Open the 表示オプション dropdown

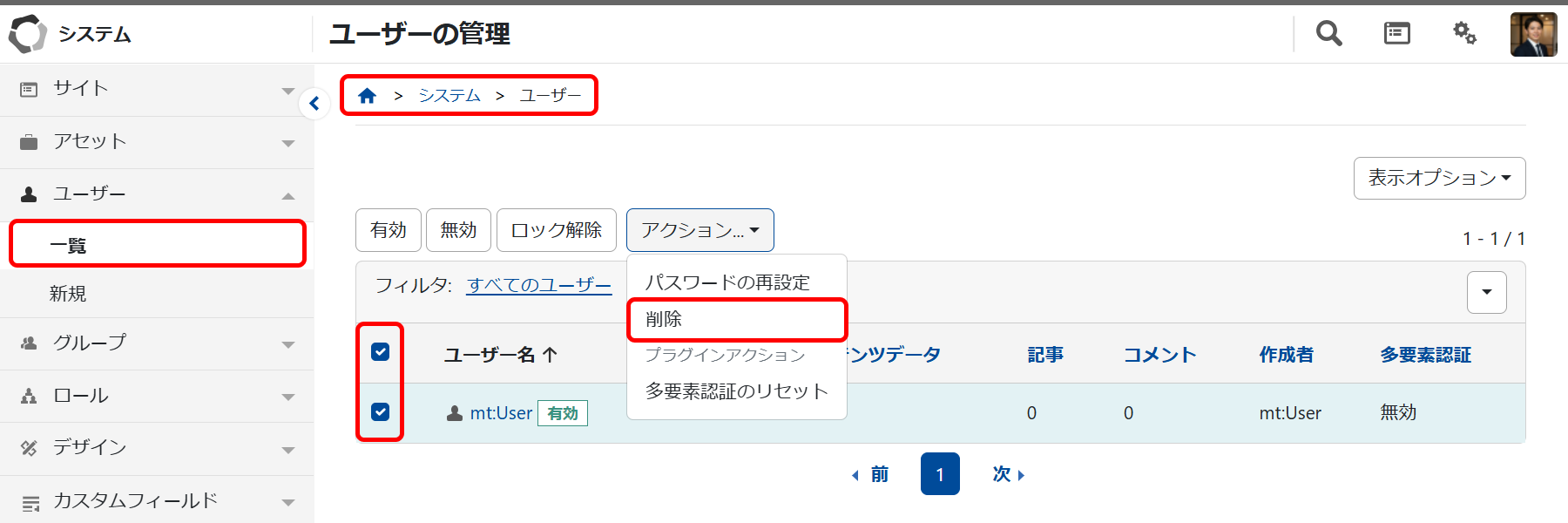[x=1439, y=178]
